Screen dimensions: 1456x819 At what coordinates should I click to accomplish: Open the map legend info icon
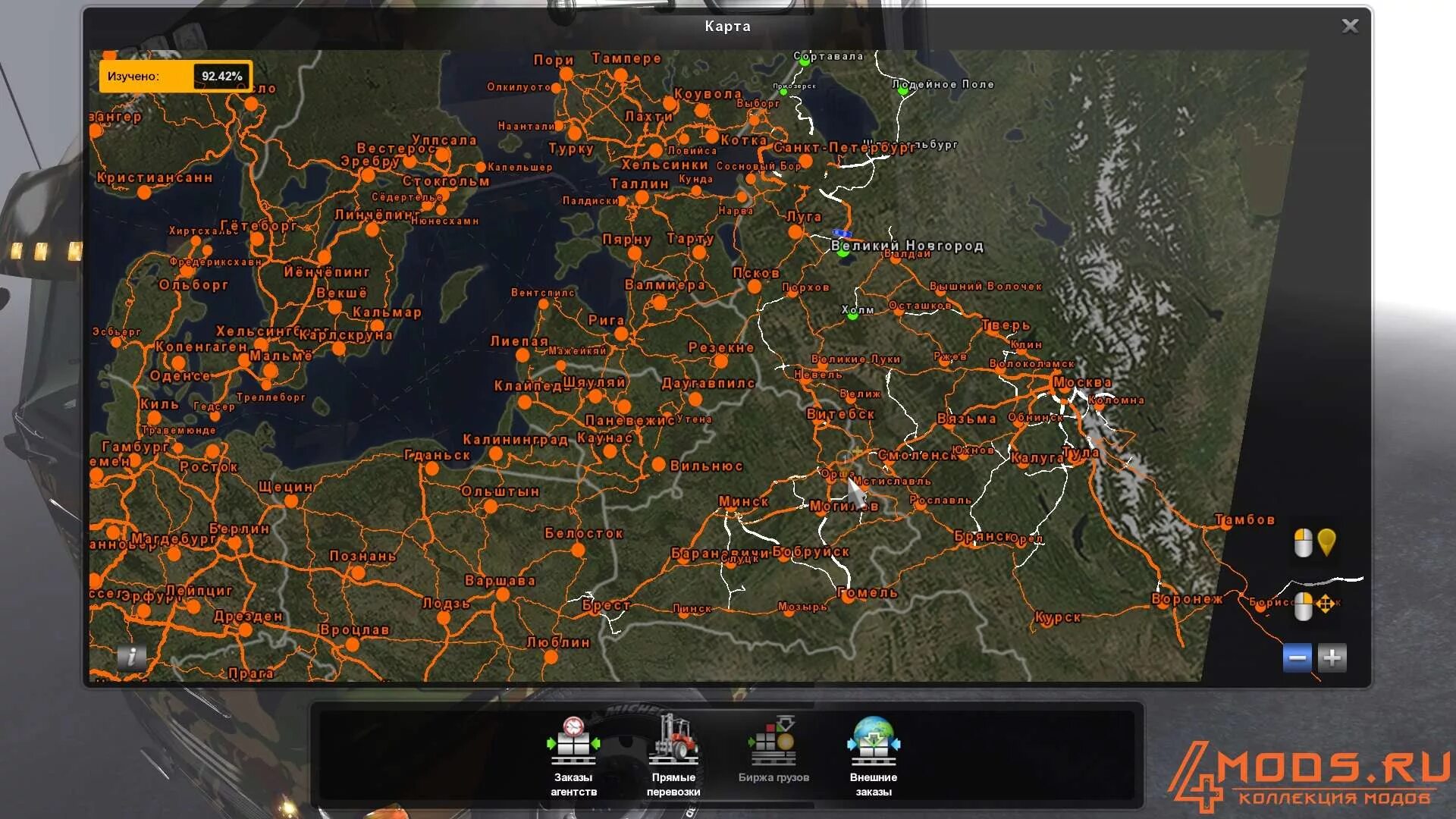click(x=131, y=657)
